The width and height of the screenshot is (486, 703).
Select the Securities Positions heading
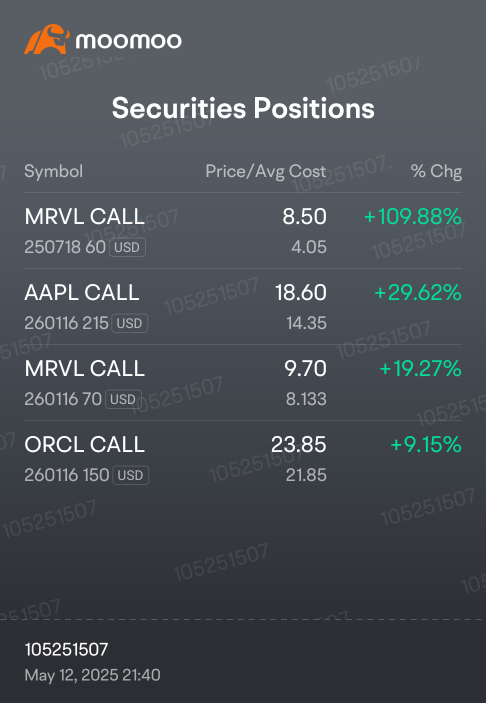(x=243, y=108)
